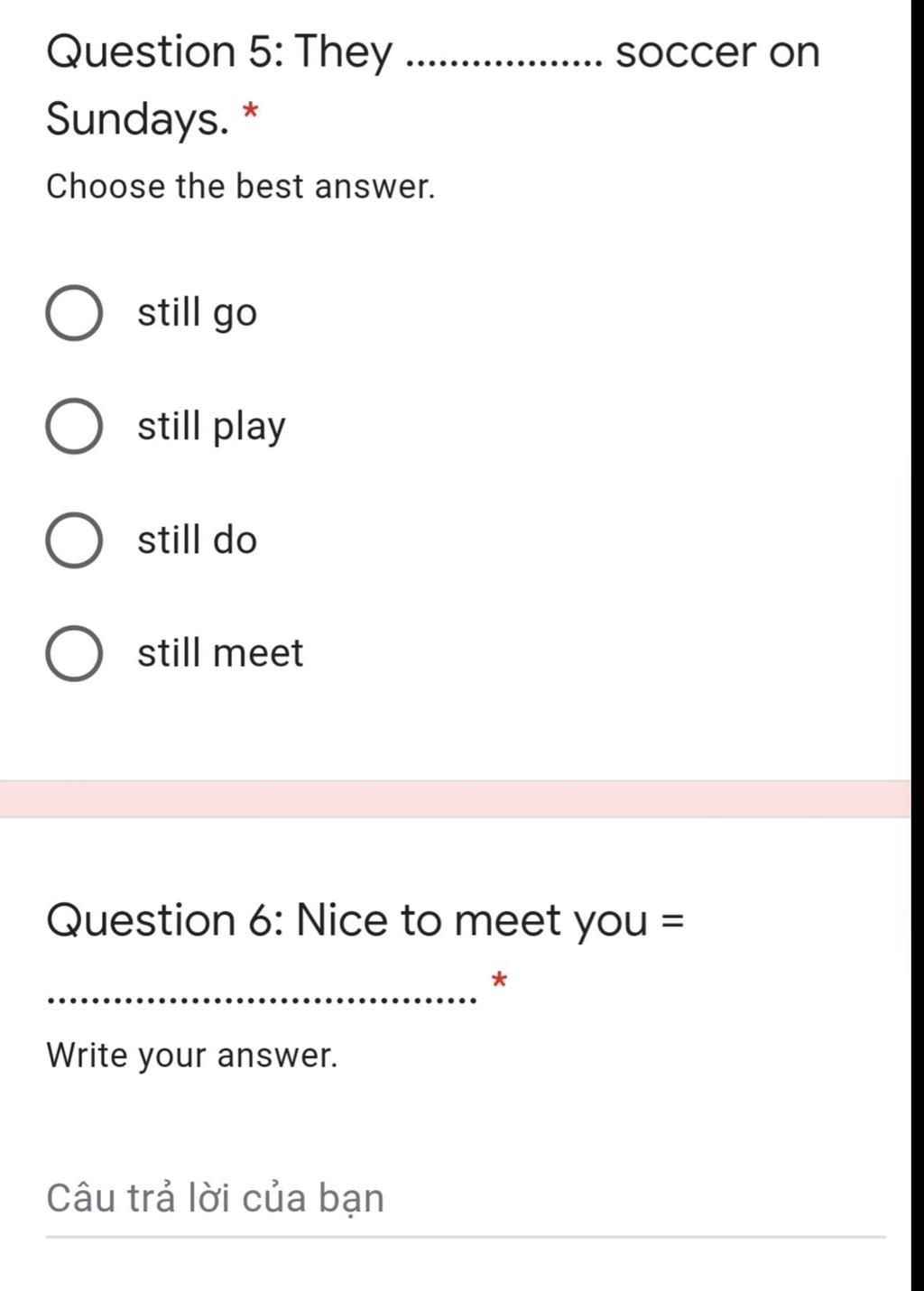Screen dimensions: 924x1291
Task: Focus the 'Câu trả lời của bạn' answer field
Action: click(466, 1200)
